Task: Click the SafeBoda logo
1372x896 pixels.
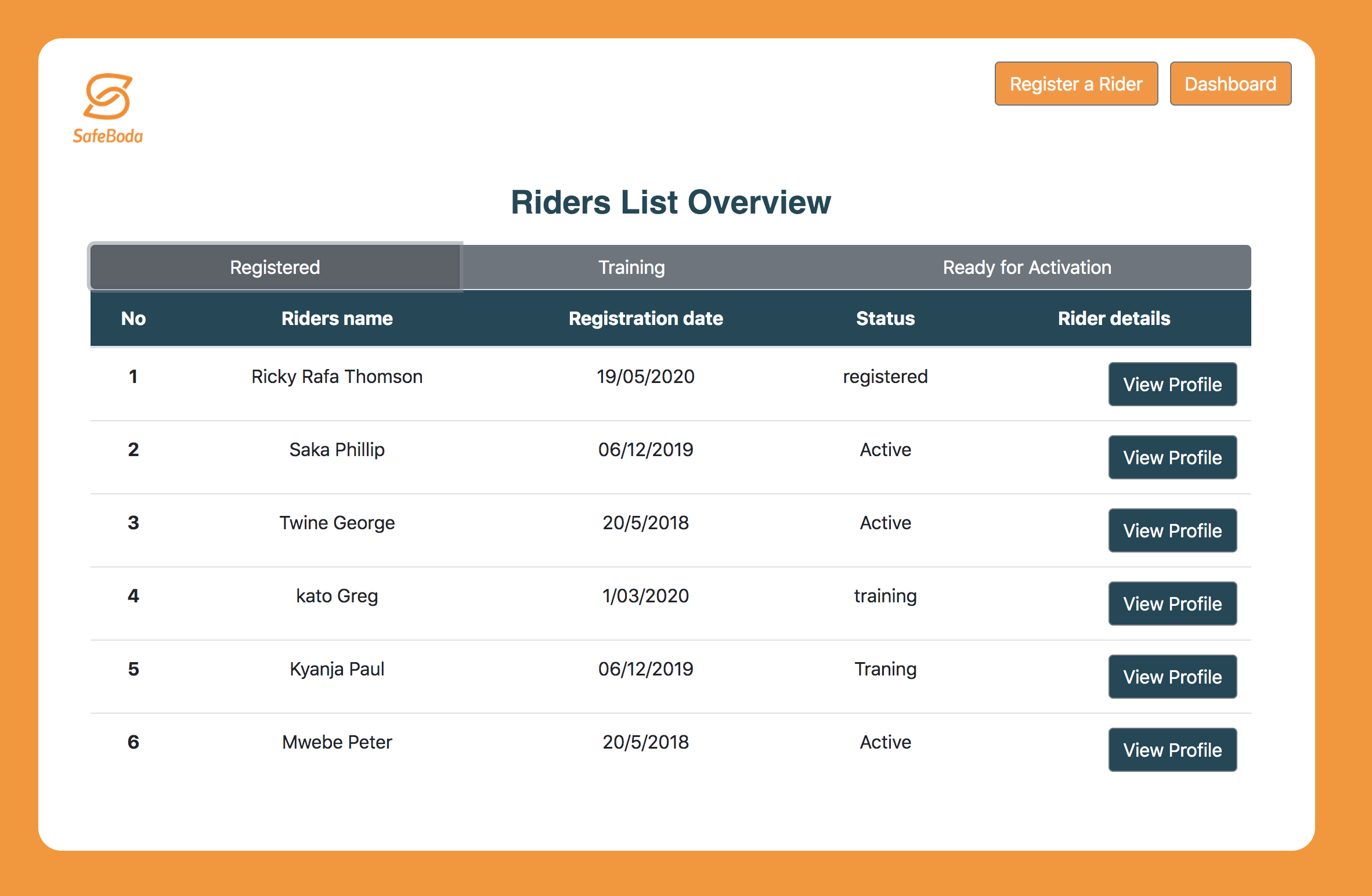Action: [108, 108]
